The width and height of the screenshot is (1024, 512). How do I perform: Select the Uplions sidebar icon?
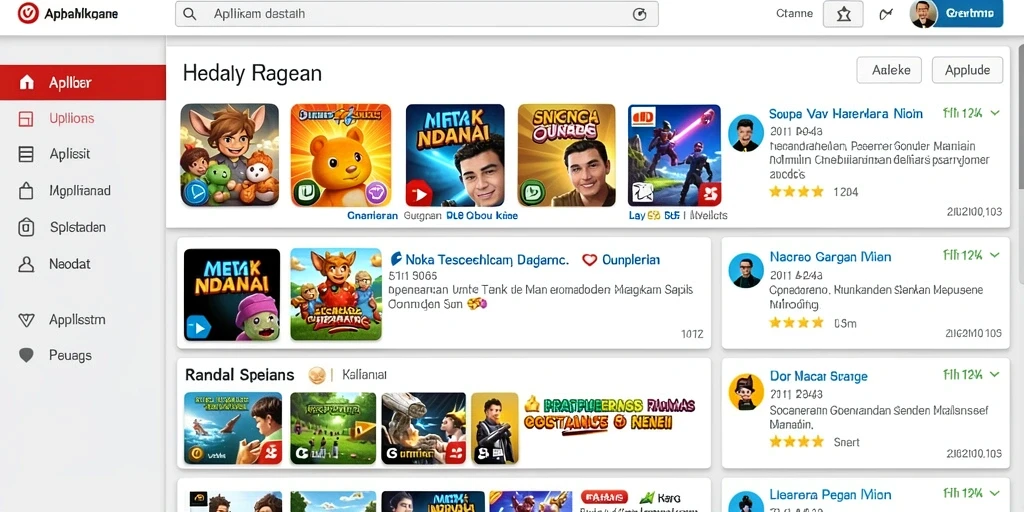click(26, 118)
